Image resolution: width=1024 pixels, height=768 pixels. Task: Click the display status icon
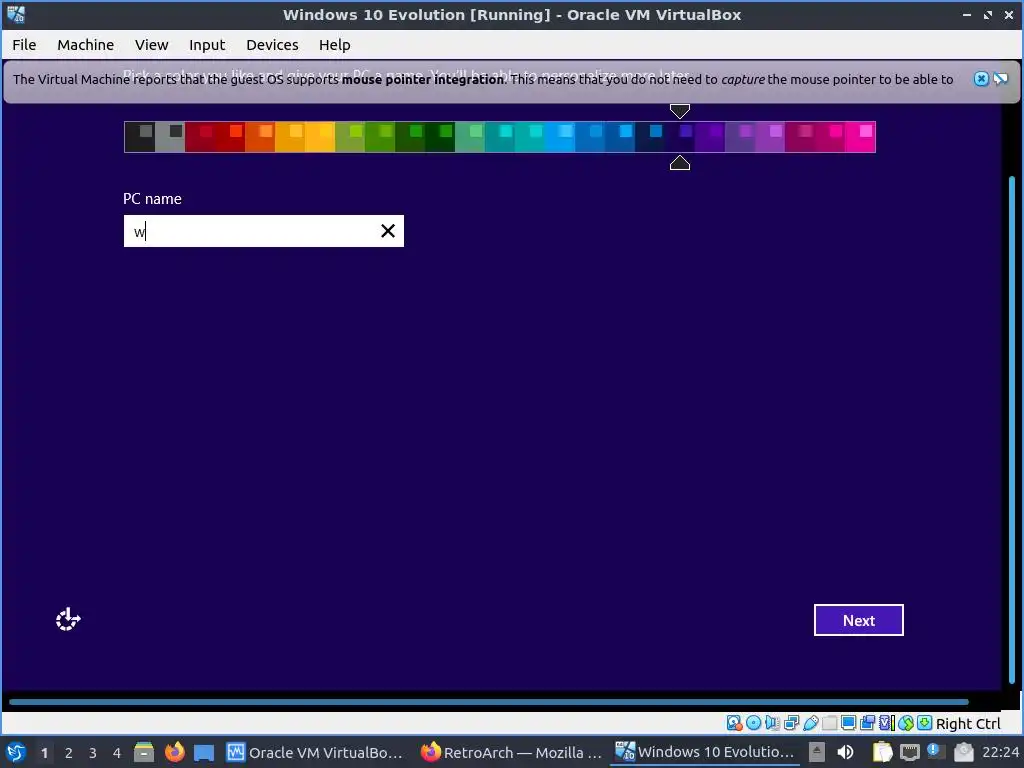(x=848, y=723)
